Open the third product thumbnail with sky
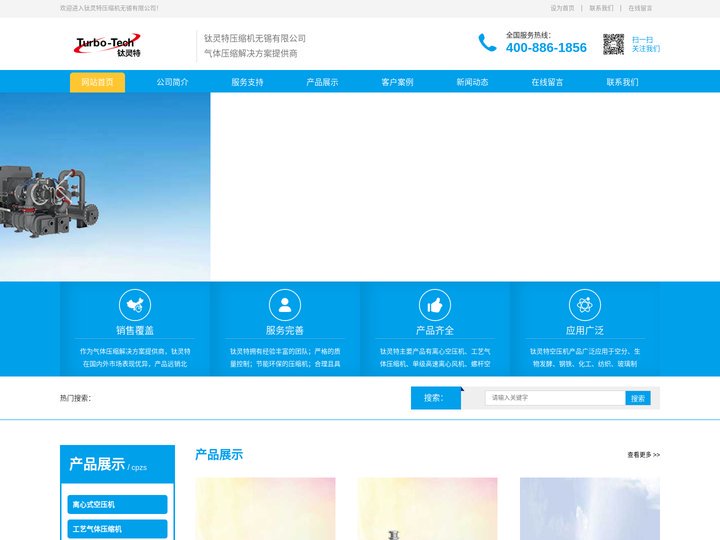This screenshot has height=540, width=720. point(590,509)
